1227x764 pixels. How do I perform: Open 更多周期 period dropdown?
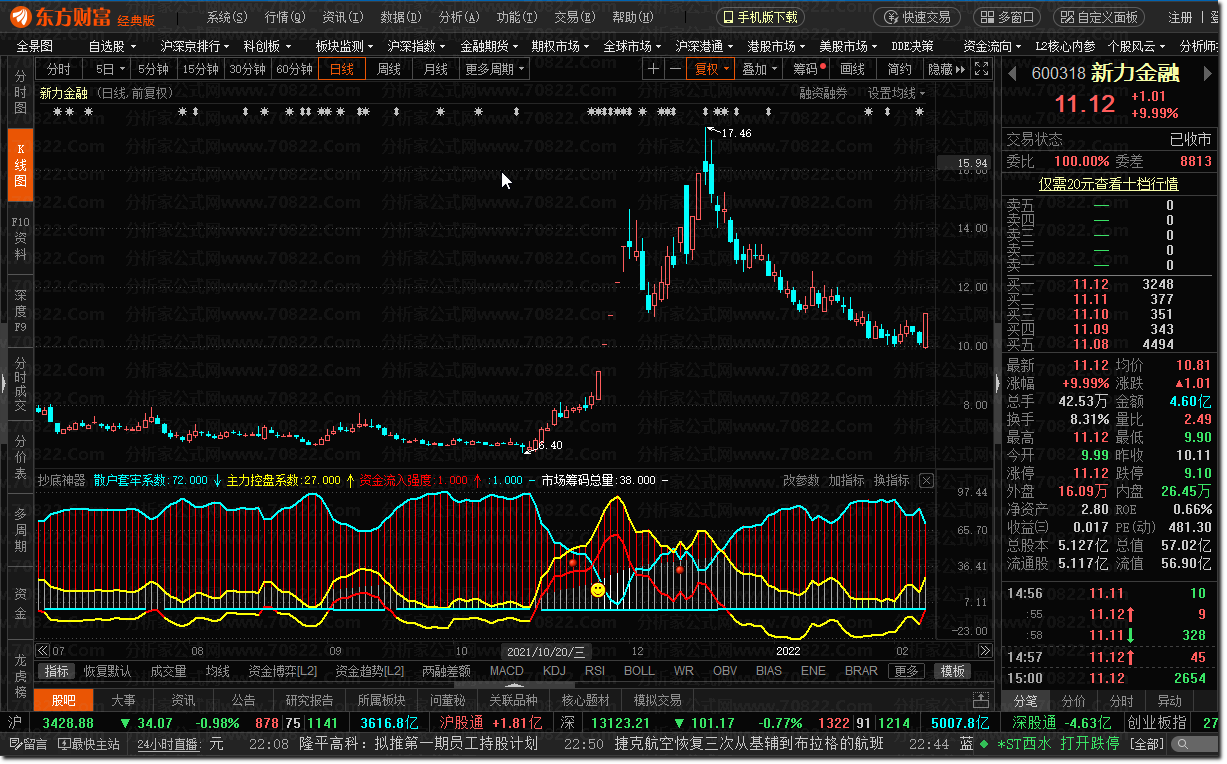(494, 69)
